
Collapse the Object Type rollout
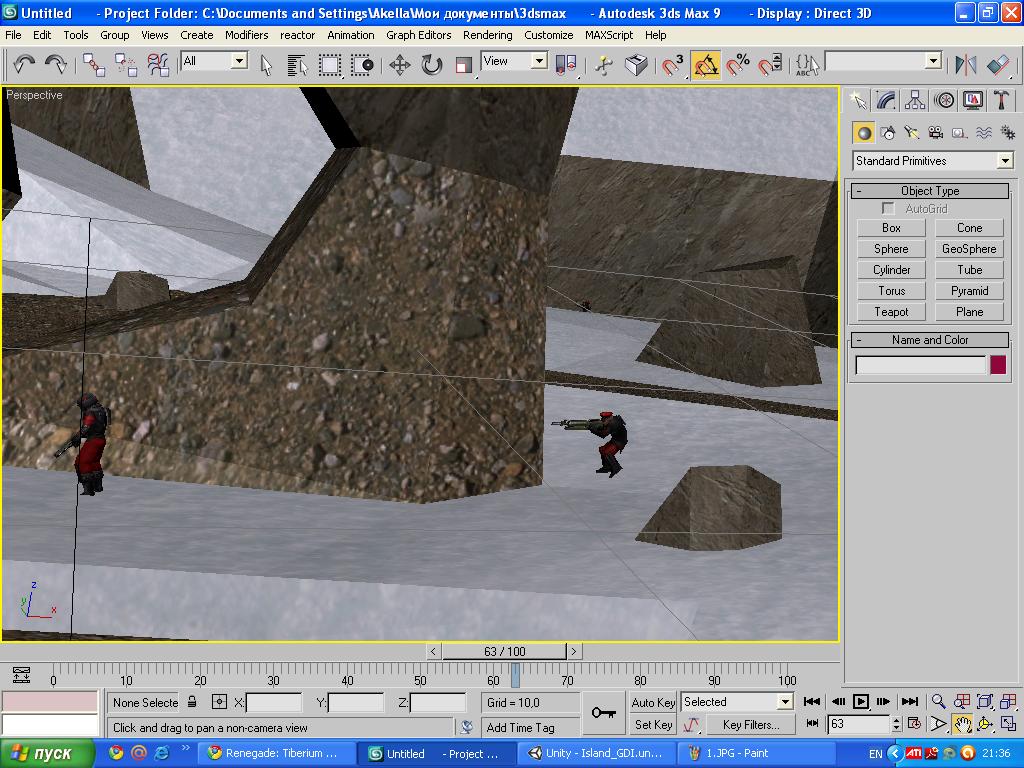(x=930, y=191)
